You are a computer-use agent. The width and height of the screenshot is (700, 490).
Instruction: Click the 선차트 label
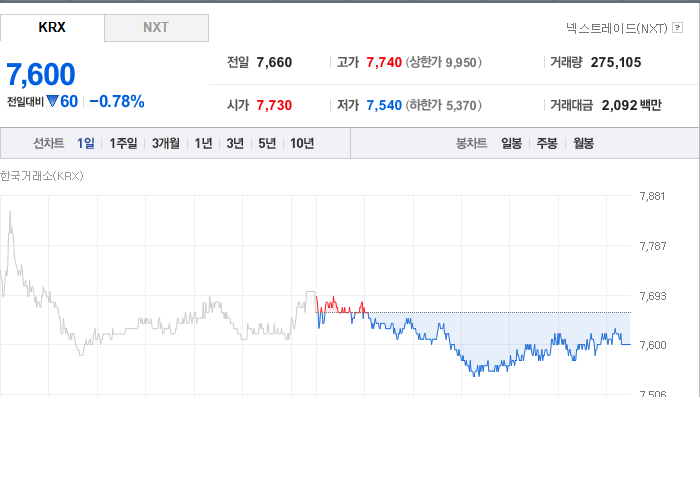point(49,143)
